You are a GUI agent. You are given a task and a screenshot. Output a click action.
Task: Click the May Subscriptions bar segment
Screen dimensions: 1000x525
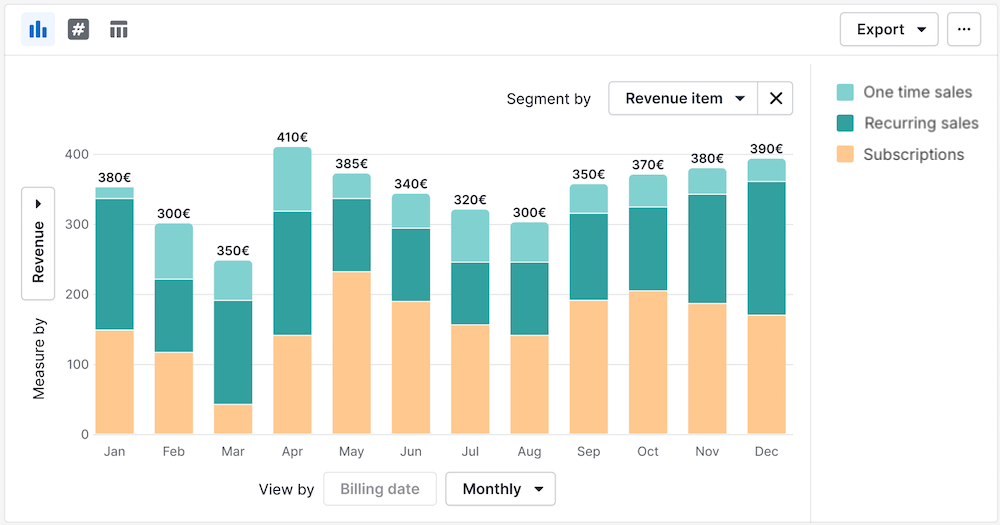351,352
